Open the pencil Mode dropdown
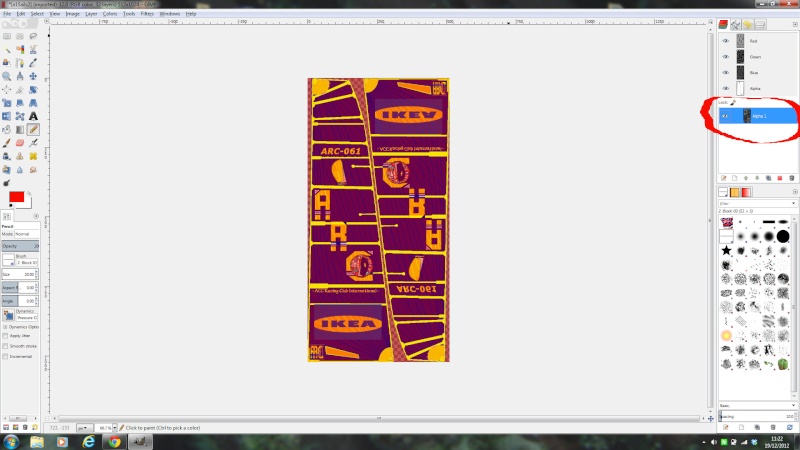 27,234
